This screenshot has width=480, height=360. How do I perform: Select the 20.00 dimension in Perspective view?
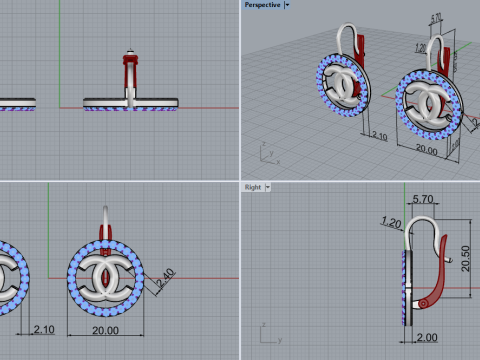[427, 150]
